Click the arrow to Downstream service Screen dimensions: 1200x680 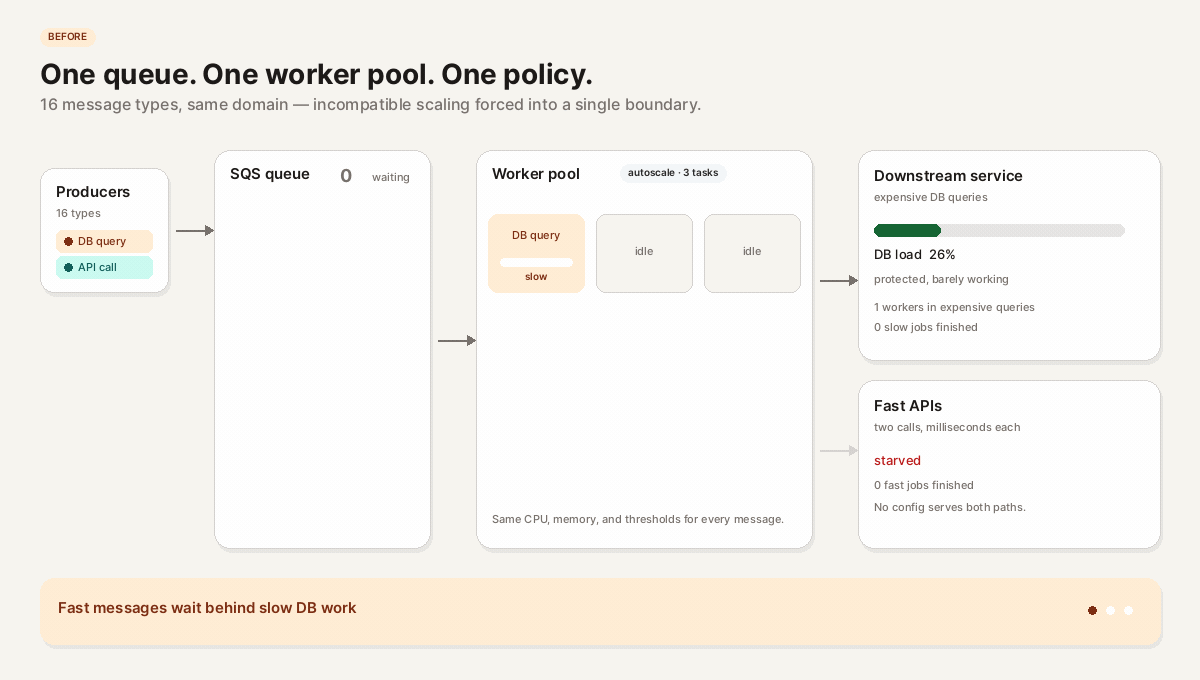(839, 281)
